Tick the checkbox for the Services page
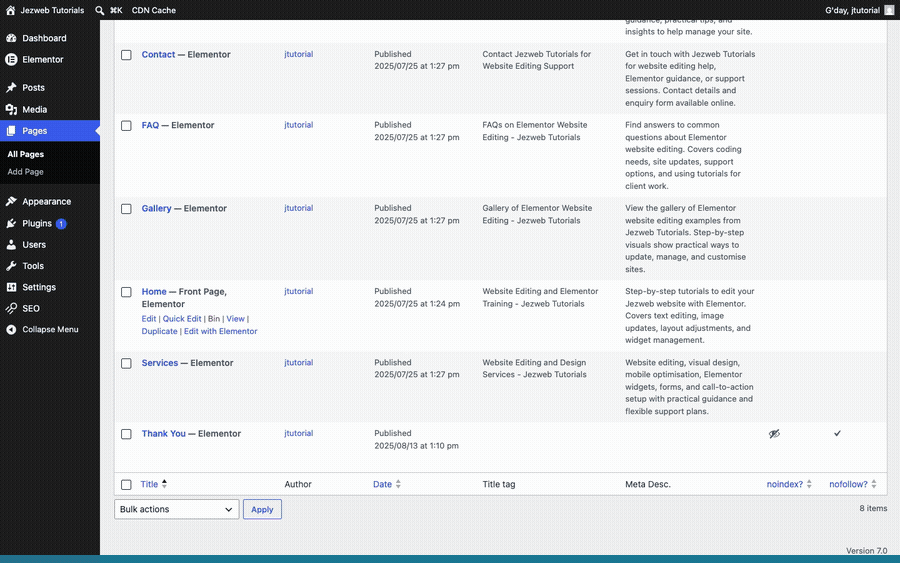 (x=126, y=363)
